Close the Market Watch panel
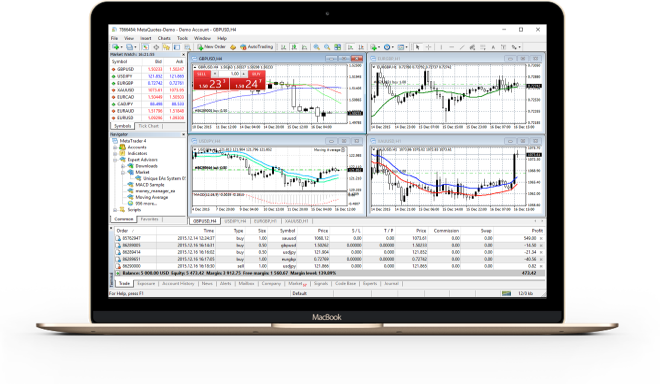This screenshot has height=384, width=660. [183, 55]
